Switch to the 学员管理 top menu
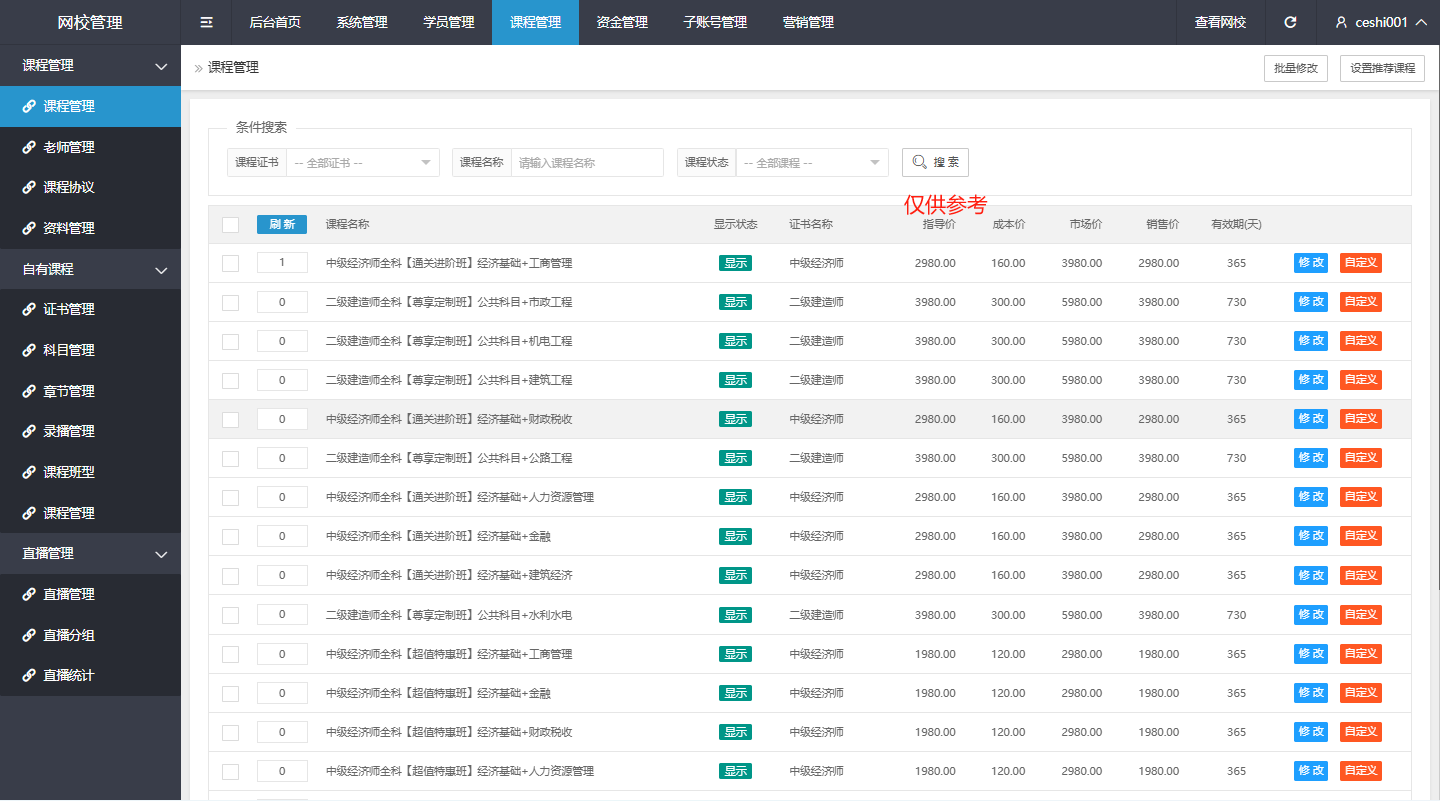Screen dimensions: 1440x801 pos(448,22)
